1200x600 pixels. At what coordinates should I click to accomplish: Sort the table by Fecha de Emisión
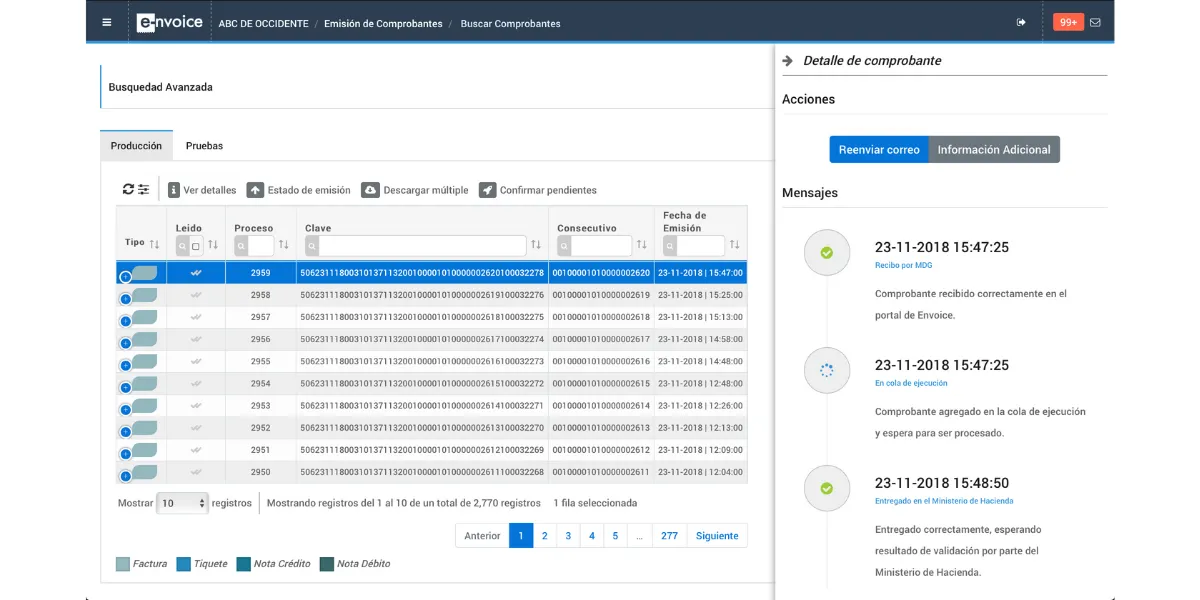[736, 245]
